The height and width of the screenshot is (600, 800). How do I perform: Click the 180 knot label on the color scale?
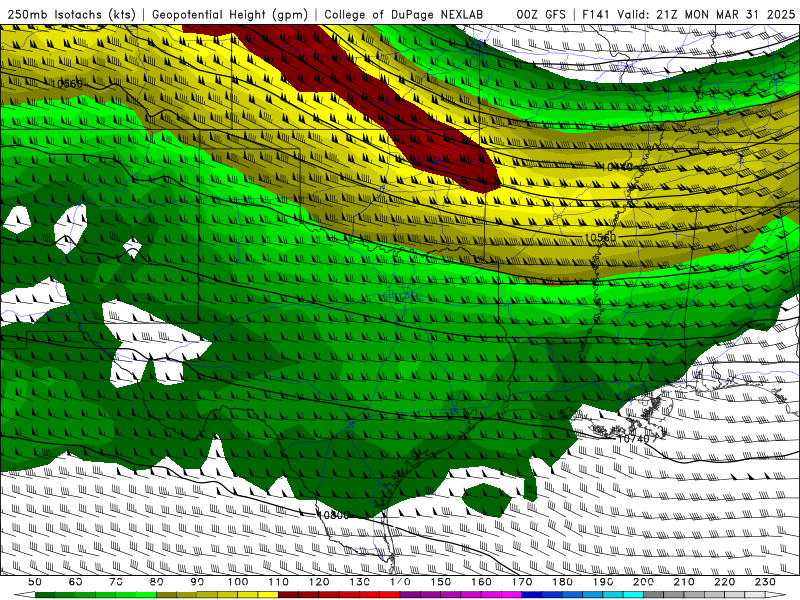click(562, 582)
